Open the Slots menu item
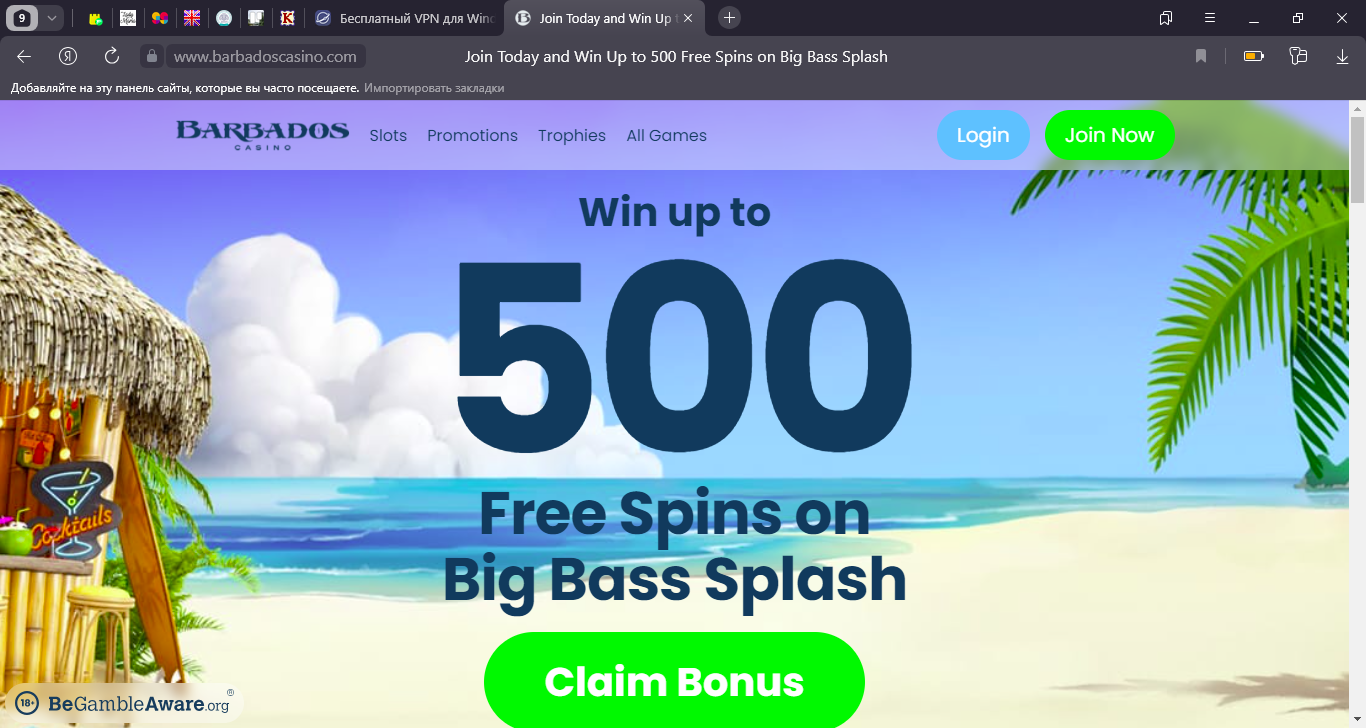 tap(388, 136)
